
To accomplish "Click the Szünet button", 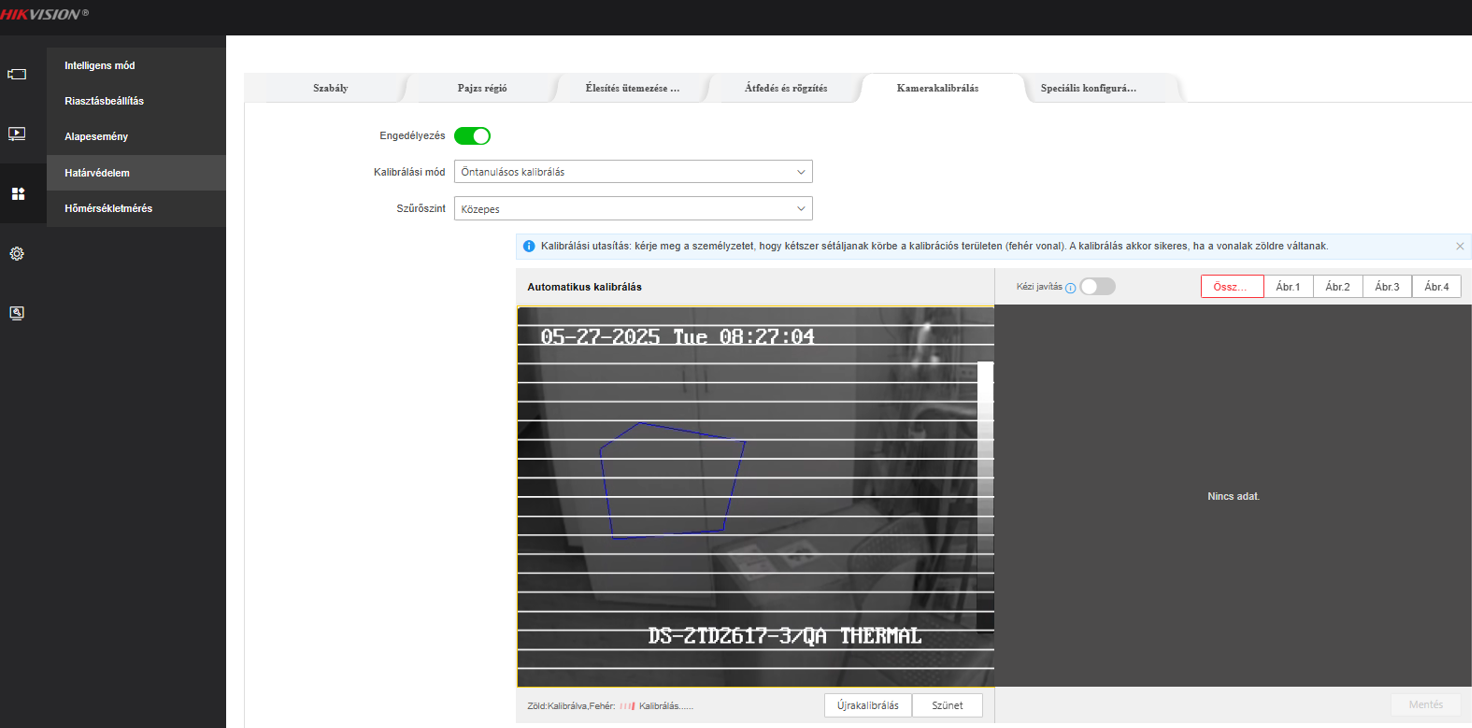I will click(947, 705).
